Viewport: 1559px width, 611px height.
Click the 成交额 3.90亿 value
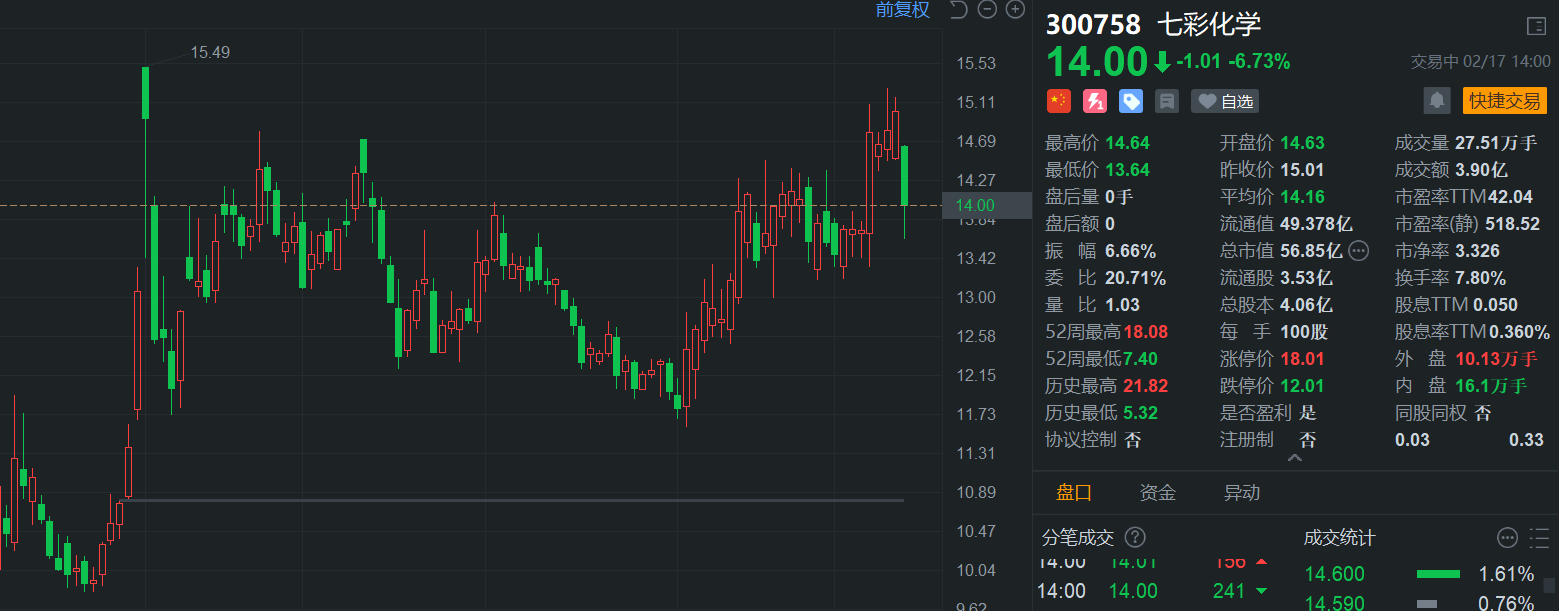click(1483, 170)
